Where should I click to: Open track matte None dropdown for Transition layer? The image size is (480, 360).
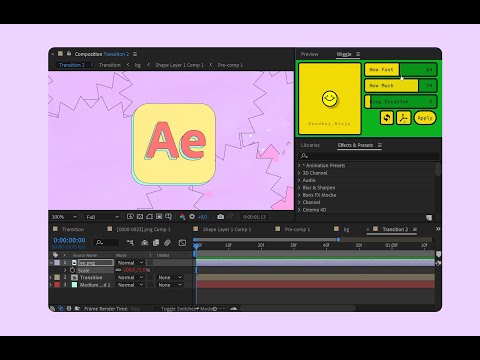[170, 277]
